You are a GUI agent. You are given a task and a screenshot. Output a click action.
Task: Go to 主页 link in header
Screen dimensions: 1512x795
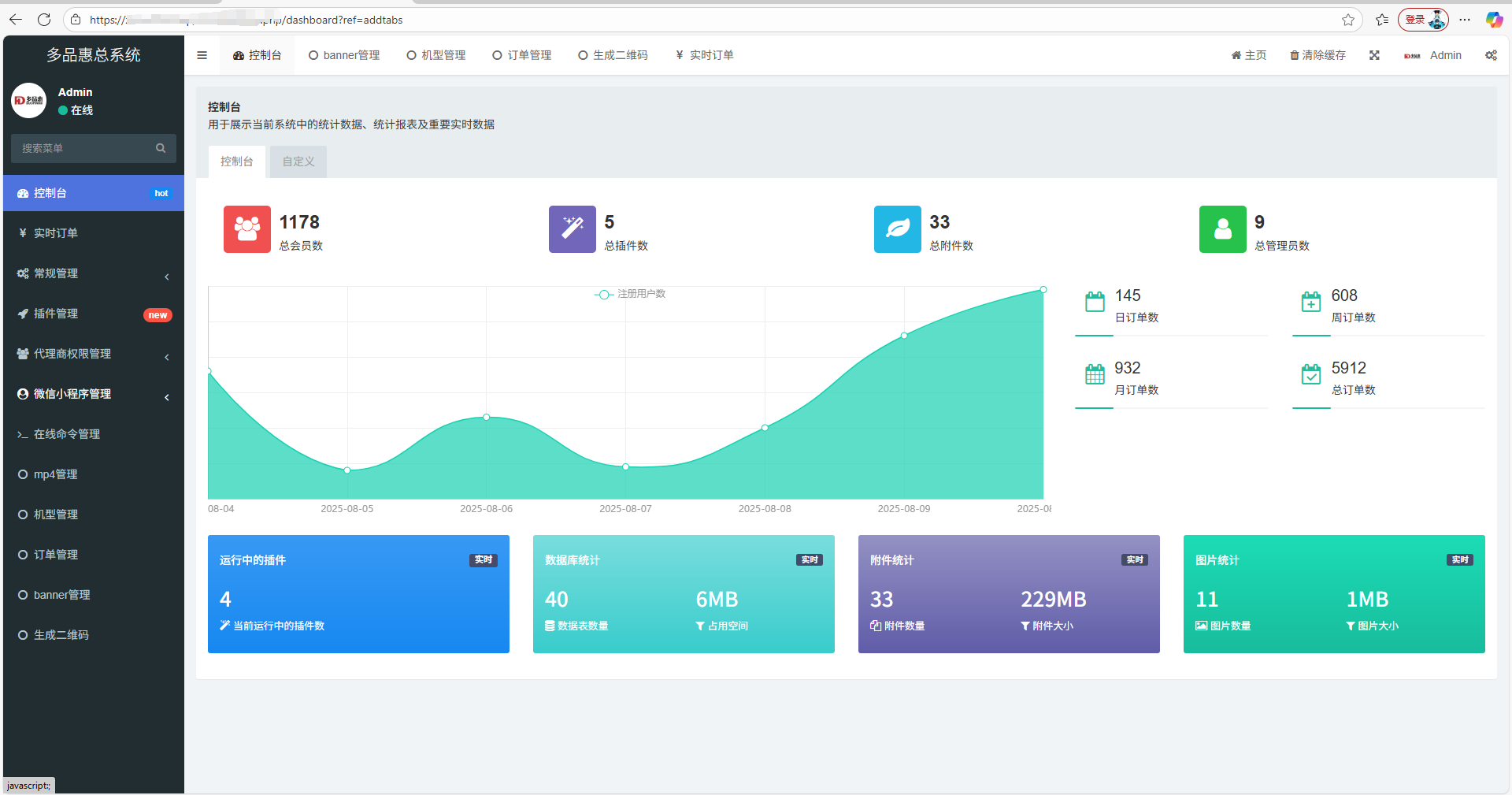(x=1249, y=55)
